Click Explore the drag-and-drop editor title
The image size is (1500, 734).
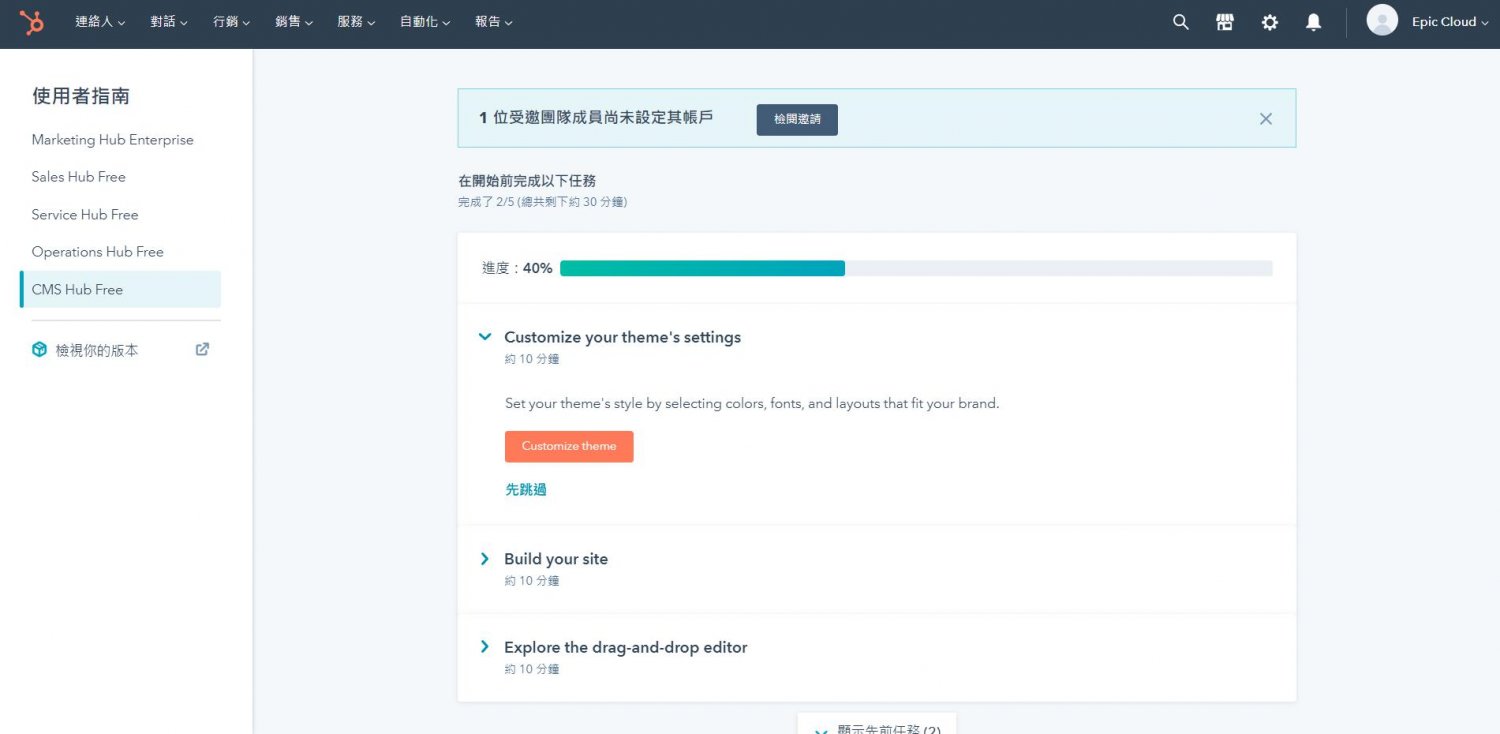pos(626,647)
